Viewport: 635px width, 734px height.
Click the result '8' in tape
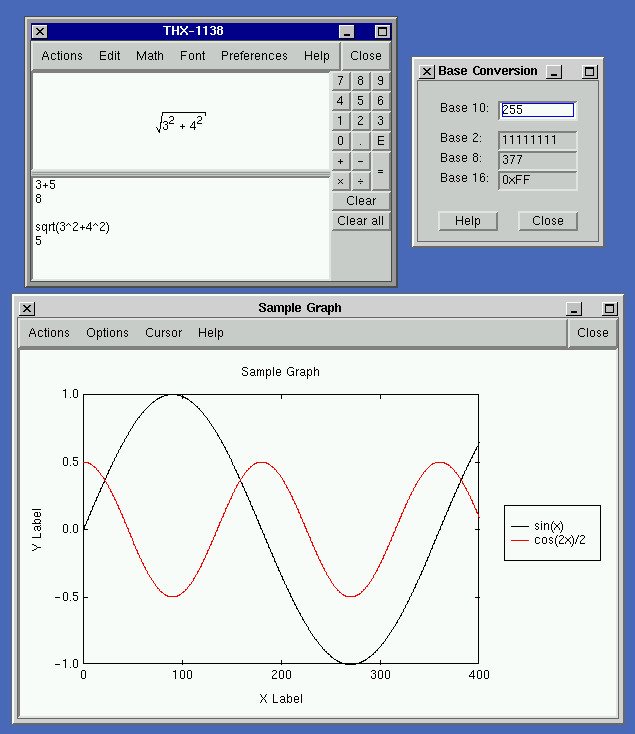(x=38, y=199)
